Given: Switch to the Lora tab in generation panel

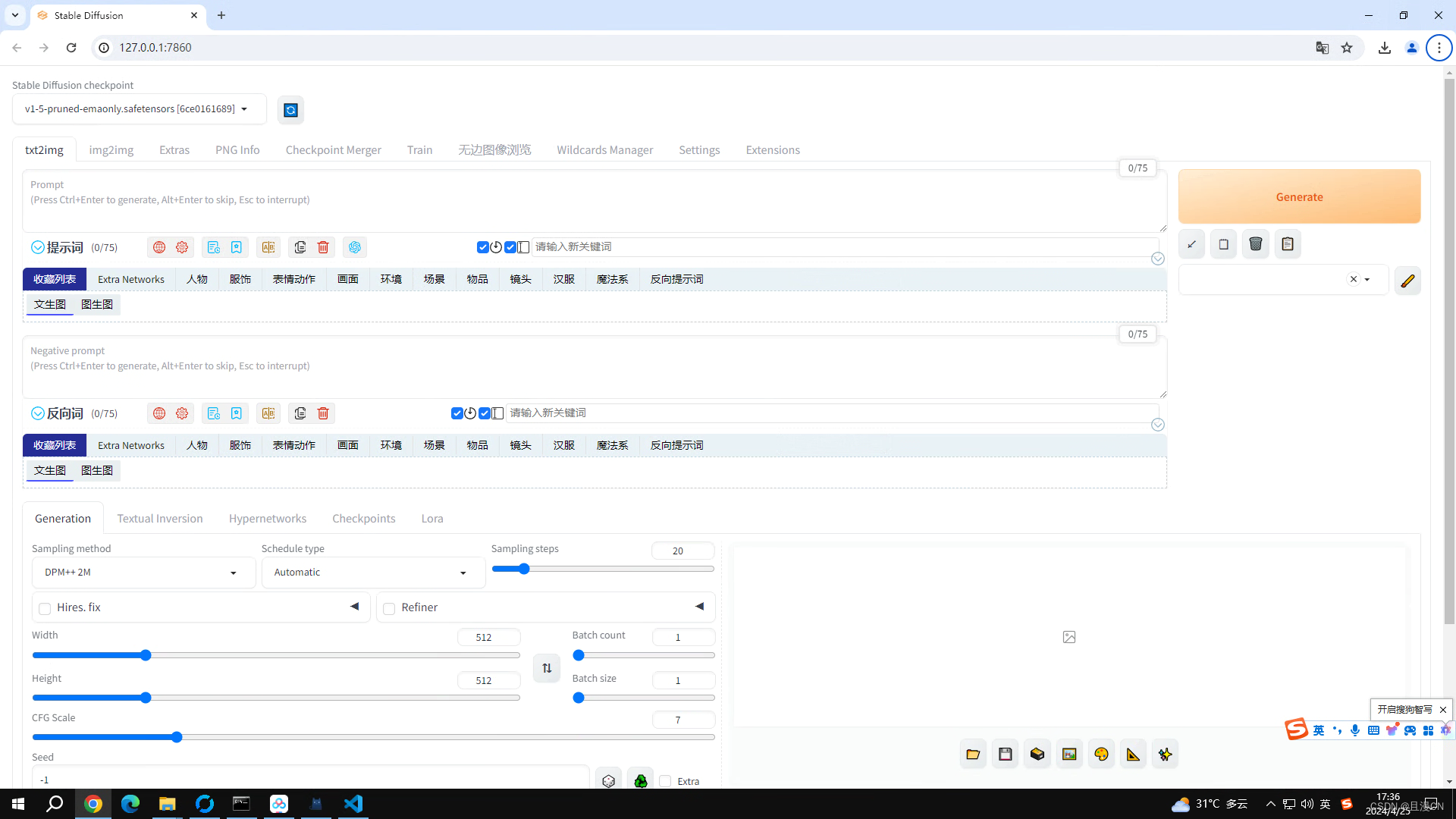Looking at the screenshot, I should coord(432,518).
